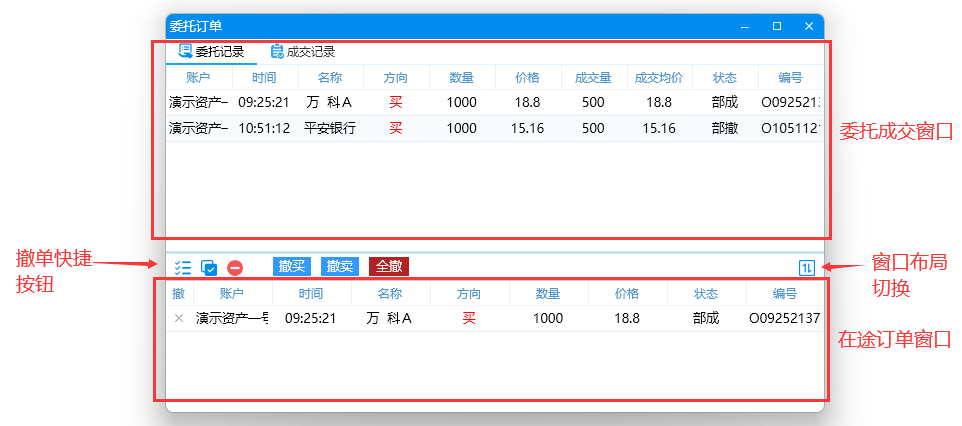Open the 成交记录 tab
Viewport: 962px width, 426px height.
point(302,52)
